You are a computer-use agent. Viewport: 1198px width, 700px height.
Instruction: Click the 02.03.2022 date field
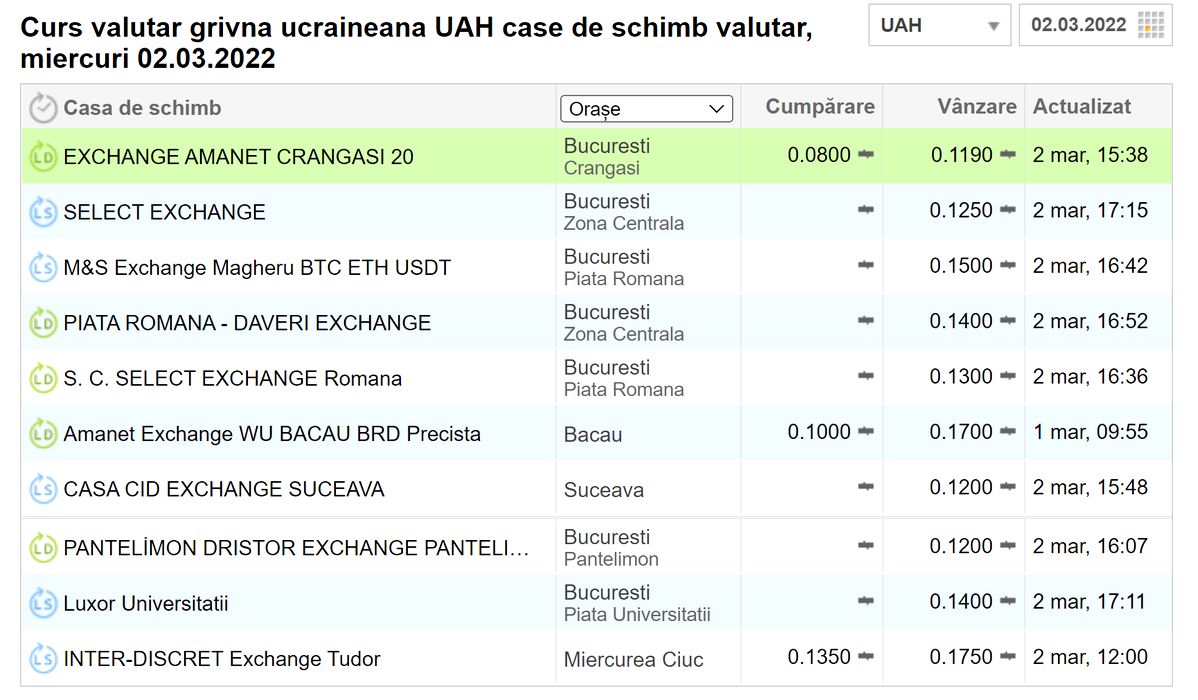tap(1078, 25)
